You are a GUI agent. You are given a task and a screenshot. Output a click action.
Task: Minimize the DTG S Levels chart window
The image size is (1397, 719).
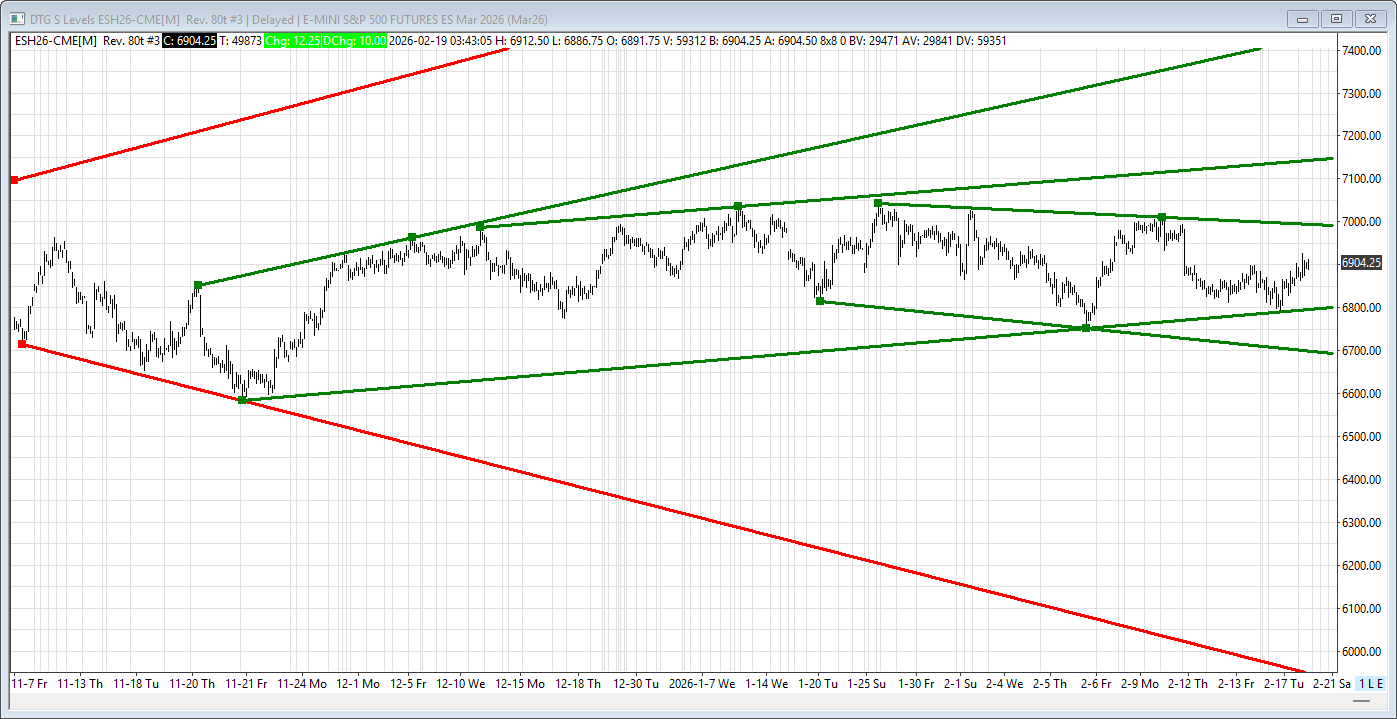point(1302,18)
